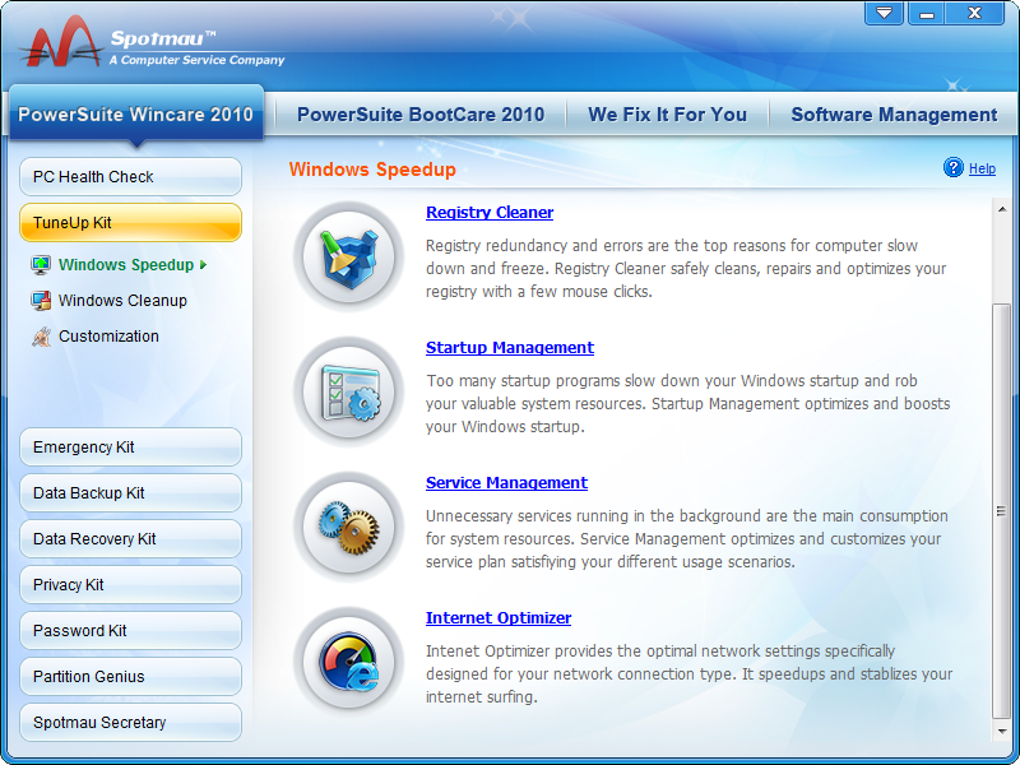Viewport: 1020px width, 765px height.
Task: Click the vertical scrollbar thumb
Action: pyautogui.click(x=1002, y=510)
